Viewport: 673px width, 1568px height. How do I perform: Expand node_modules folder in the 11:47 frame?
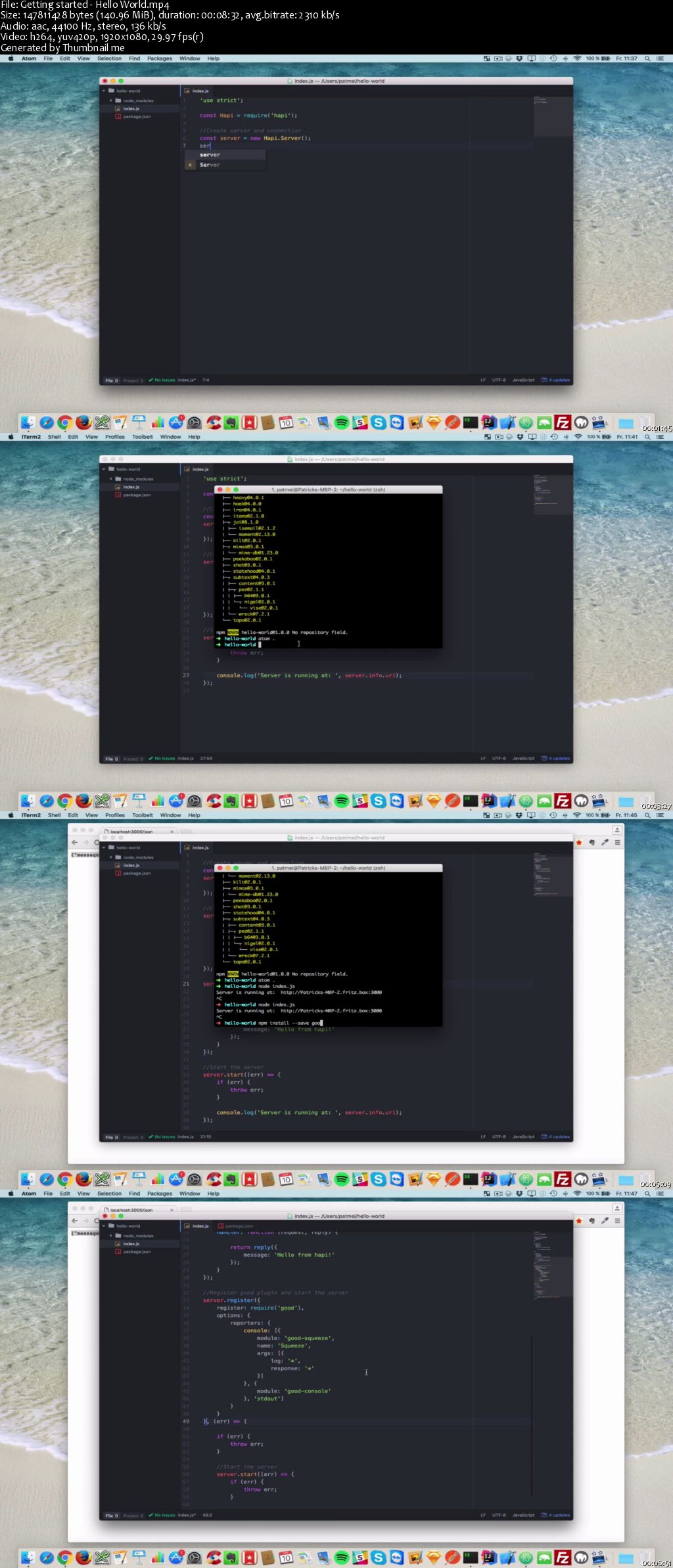111,1236
